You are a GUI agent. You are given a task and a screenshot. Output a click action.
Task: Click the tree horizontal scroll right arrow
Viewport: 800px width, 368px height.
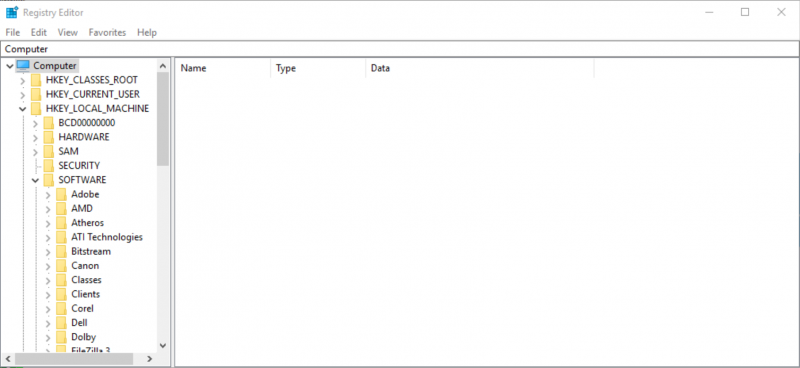tap(149, 359)
